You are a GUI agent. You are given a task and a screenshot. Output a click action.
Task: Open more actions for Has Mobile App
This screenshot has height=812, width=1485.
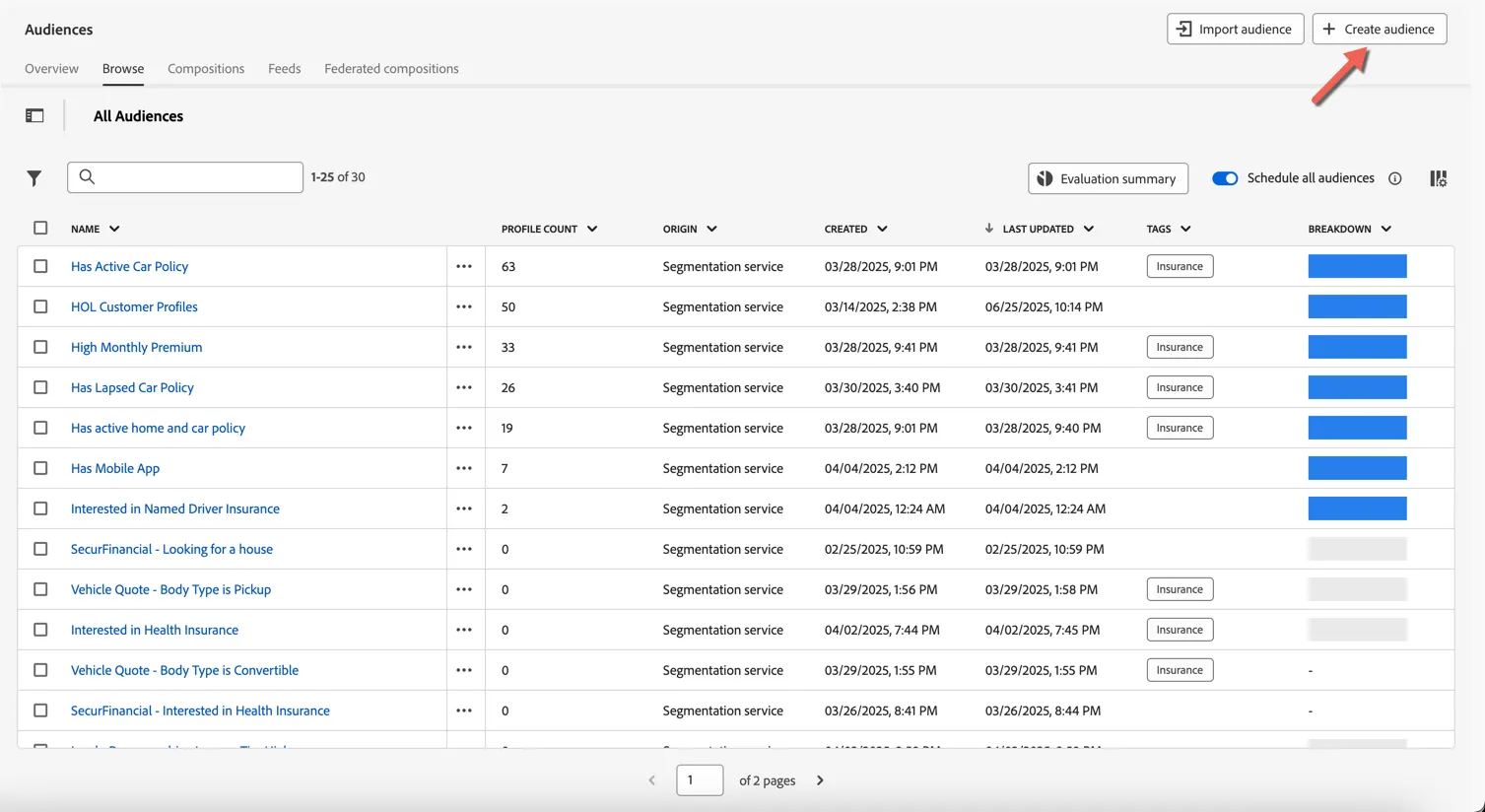tap(464, 468)
